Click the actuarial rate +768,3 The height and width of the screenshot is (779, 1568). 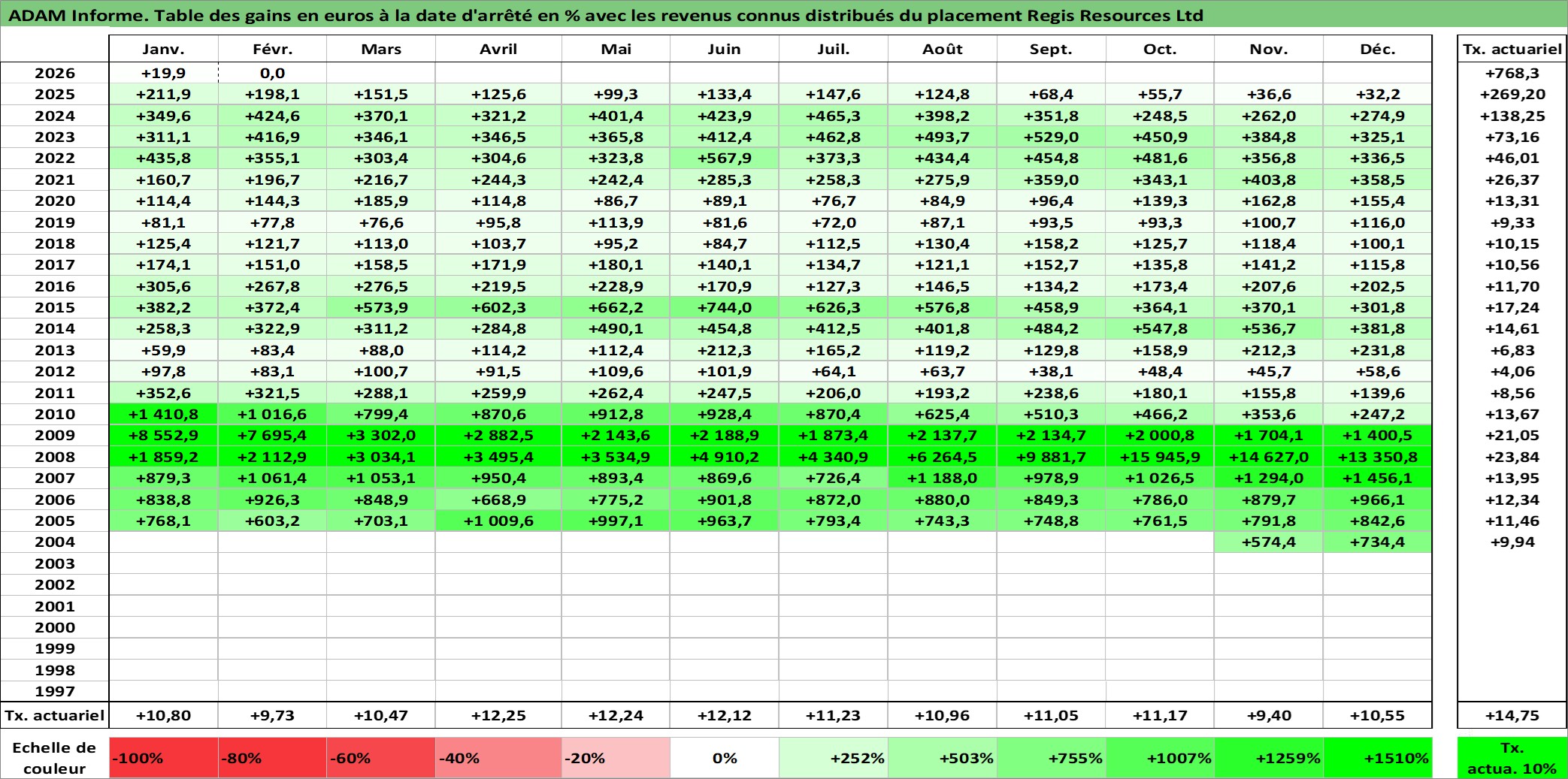click(1512, 73)
